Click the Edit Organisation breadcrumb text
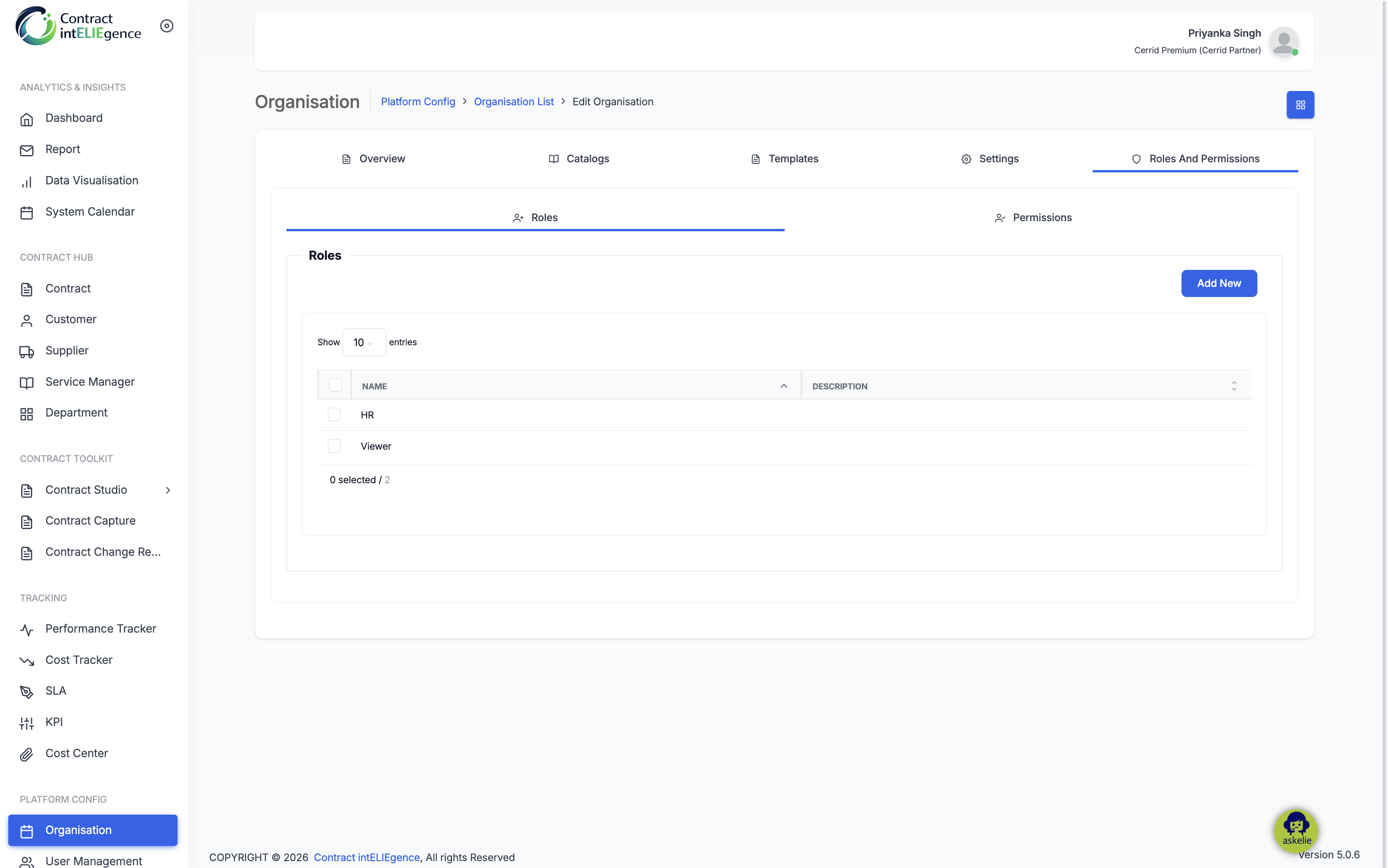The width and height of the screenshot is (1388, 868). pos(613,102)
